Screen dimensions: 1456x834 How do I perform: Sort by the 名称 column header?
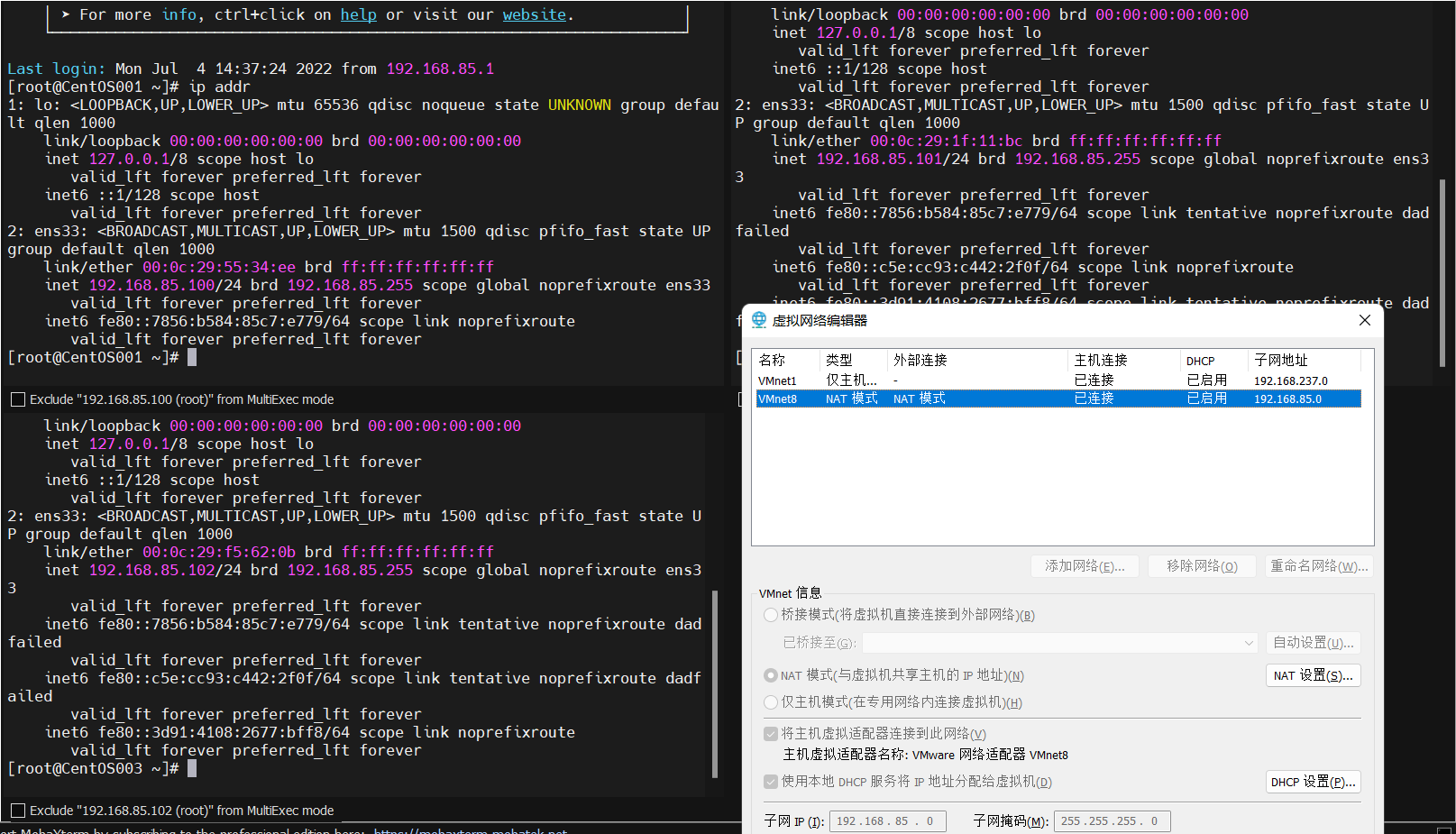787,361
